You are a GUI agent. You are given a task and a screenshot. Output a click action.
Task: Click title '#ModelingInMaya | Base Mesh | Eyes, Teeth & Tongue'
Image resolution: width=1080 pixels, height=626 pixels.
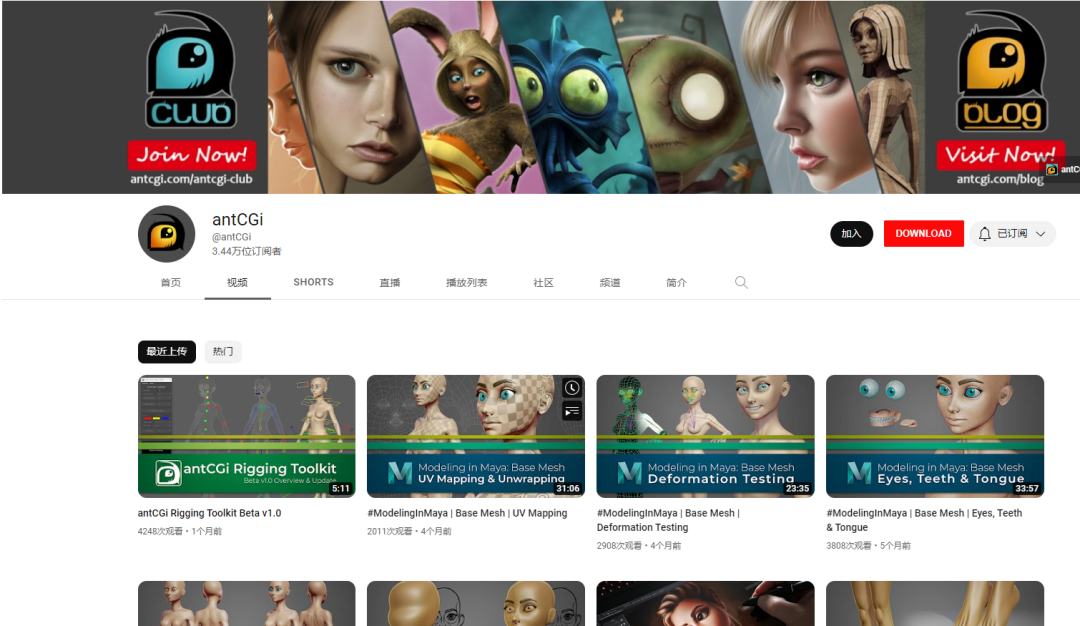click(x=924, y=520)
